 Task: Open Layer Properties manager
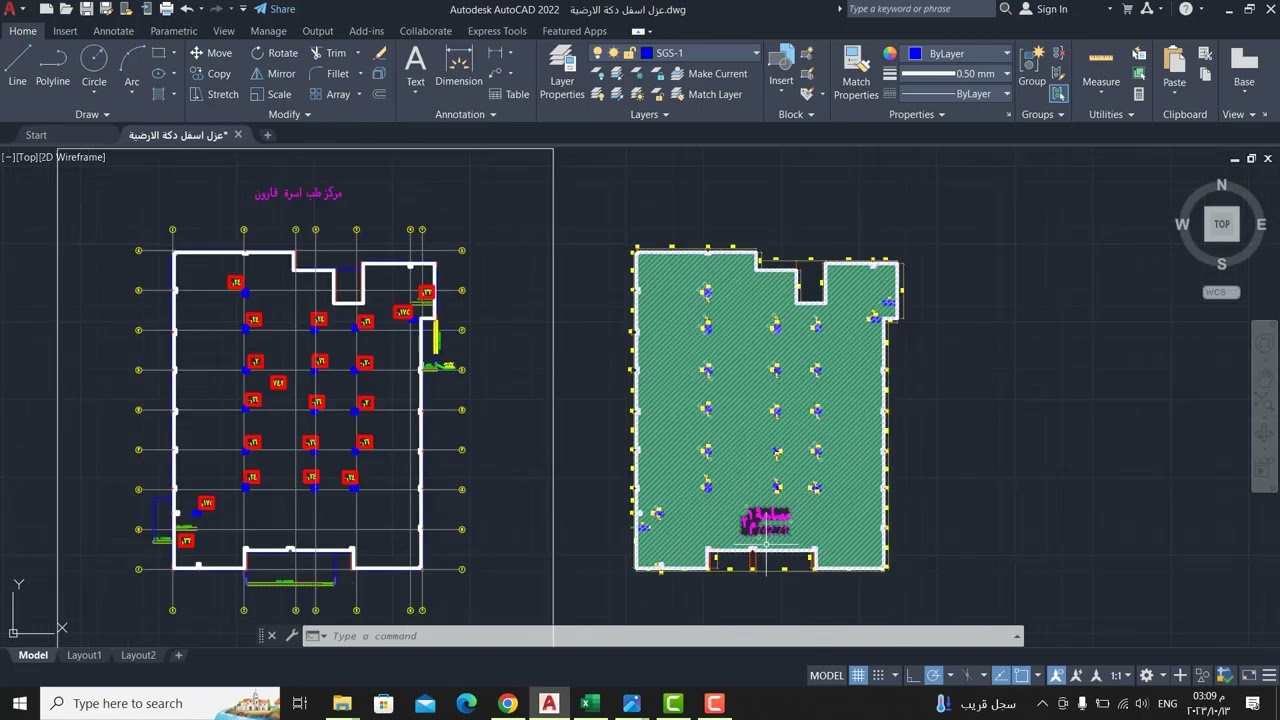[562, 73]
